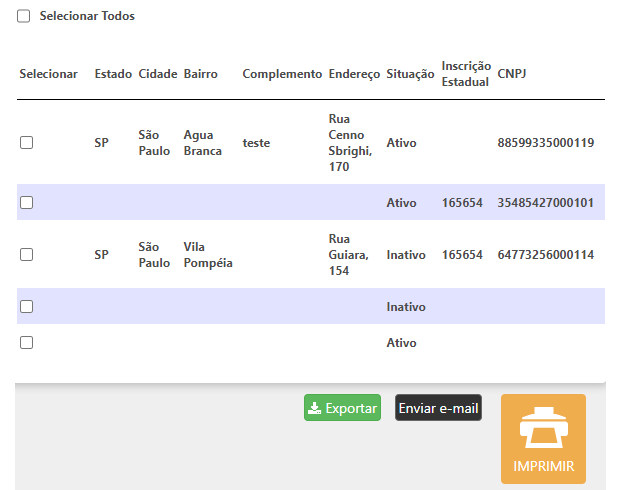
Task: Click the Agua Branca bairro cell
Action: 202,143
